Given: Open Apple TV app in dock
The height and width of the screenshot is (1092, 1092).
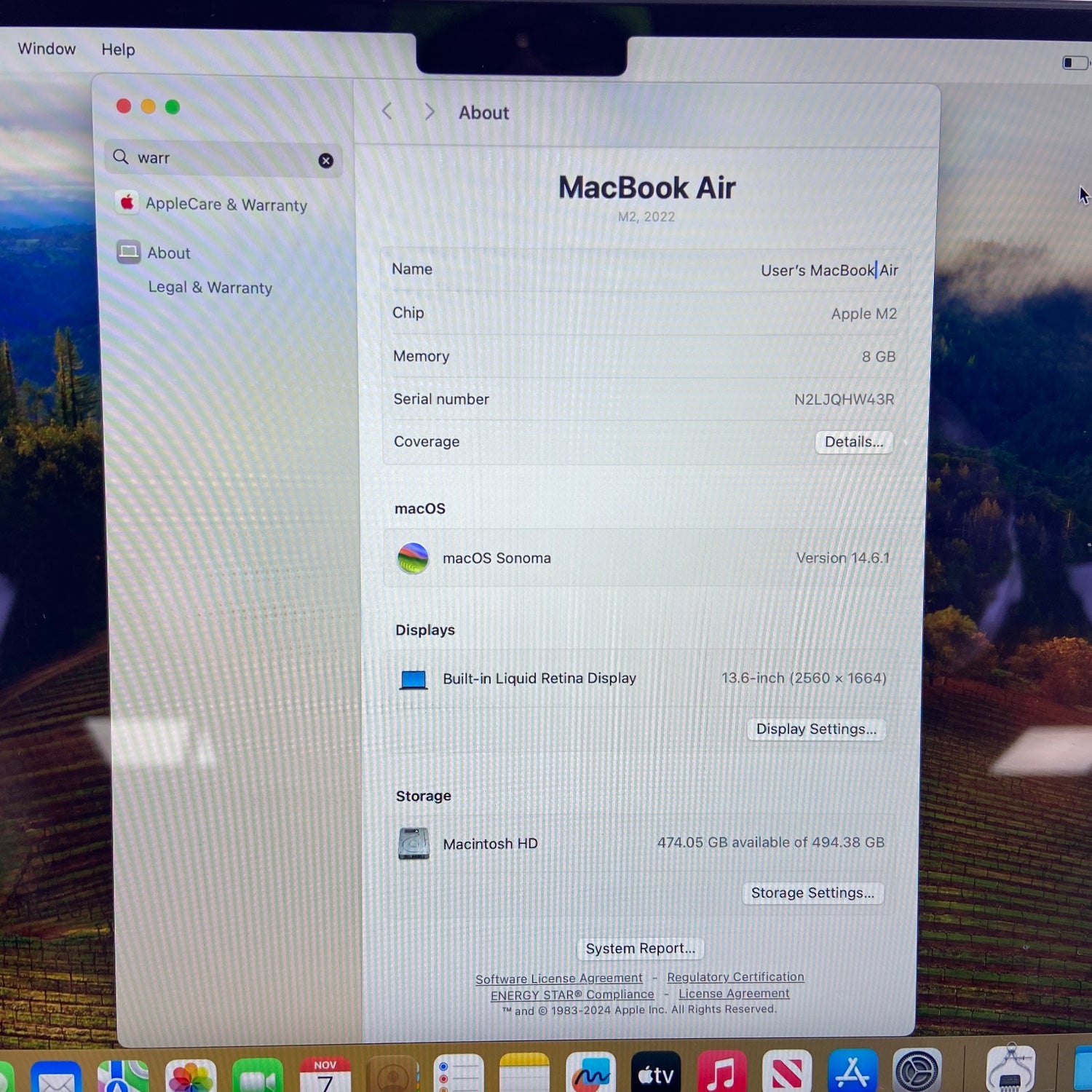Looking at the screenshot, I should [655, 1075].
